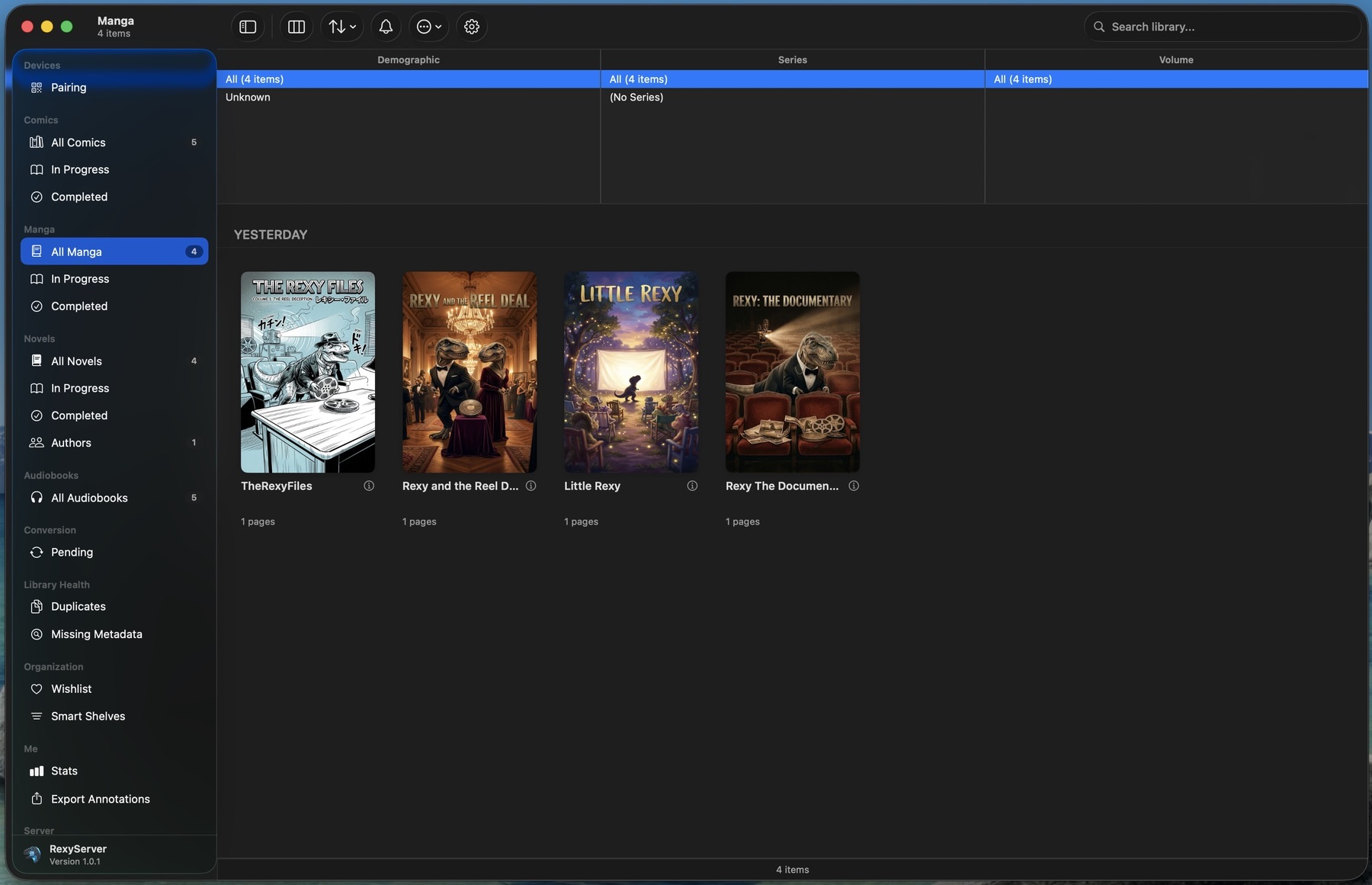This screenshot has width=1372, height=885.
Task: Open the Missing Metadata icon
Action: point(36,634)
